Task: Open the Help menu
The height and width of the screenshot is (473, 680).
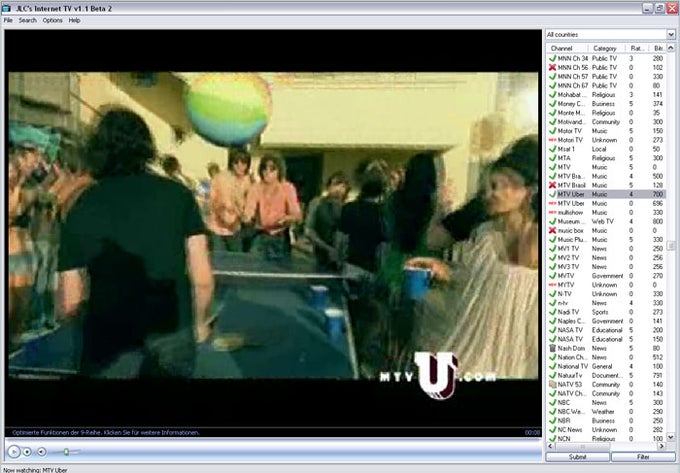Action: coord(75,20)
